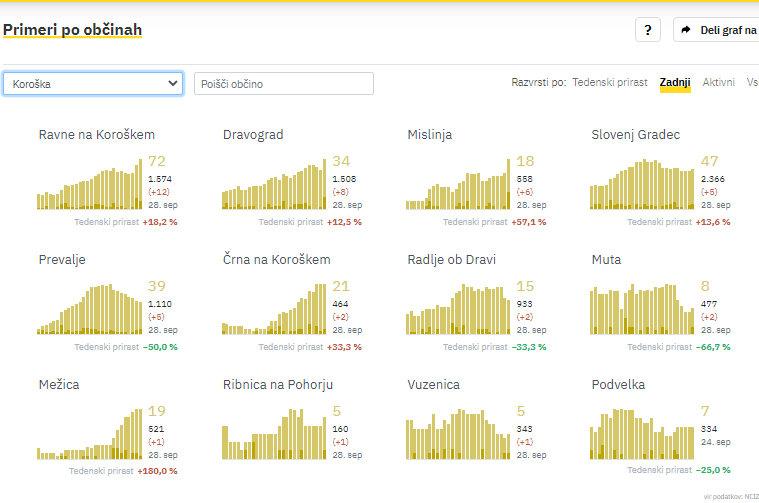Select the Radlje ob Dravi bar chart
759x503 pixels.
pos(459,310)
